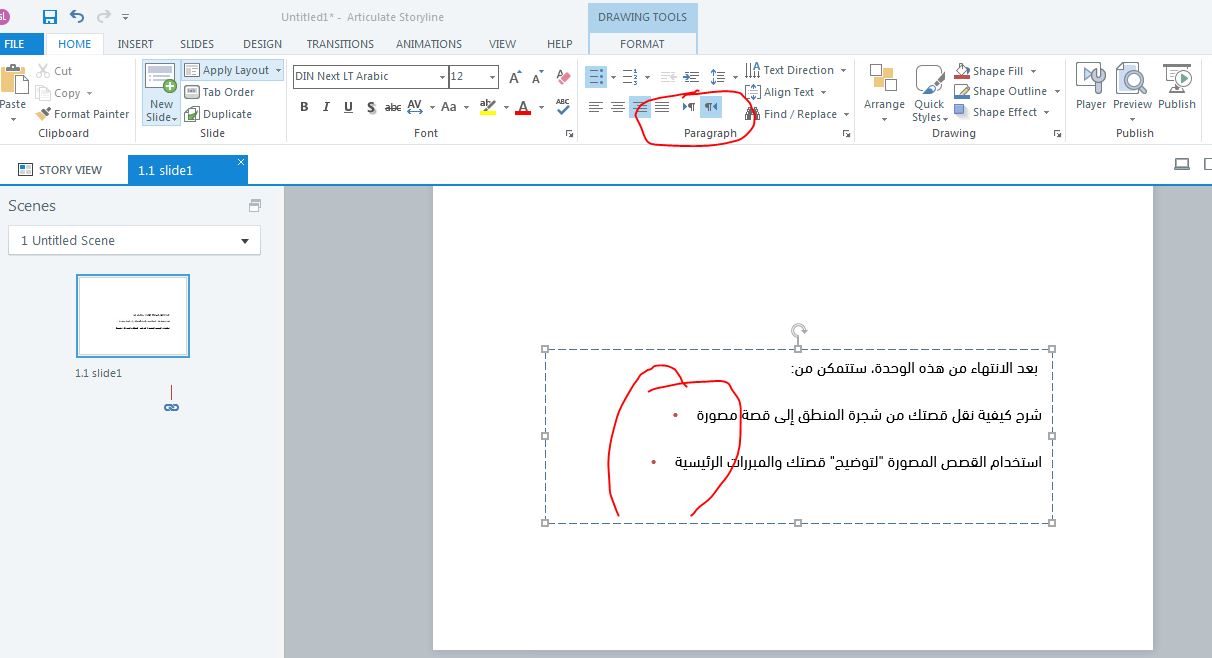Set left-to-right text direction
The width and height of the screenshot is (1212, 658).
[689, 107]
